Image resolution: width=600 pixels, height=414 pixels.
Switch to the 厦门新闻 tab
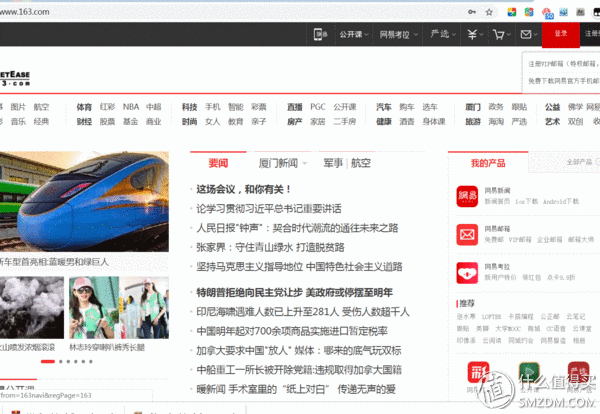(x=278, y=163)
